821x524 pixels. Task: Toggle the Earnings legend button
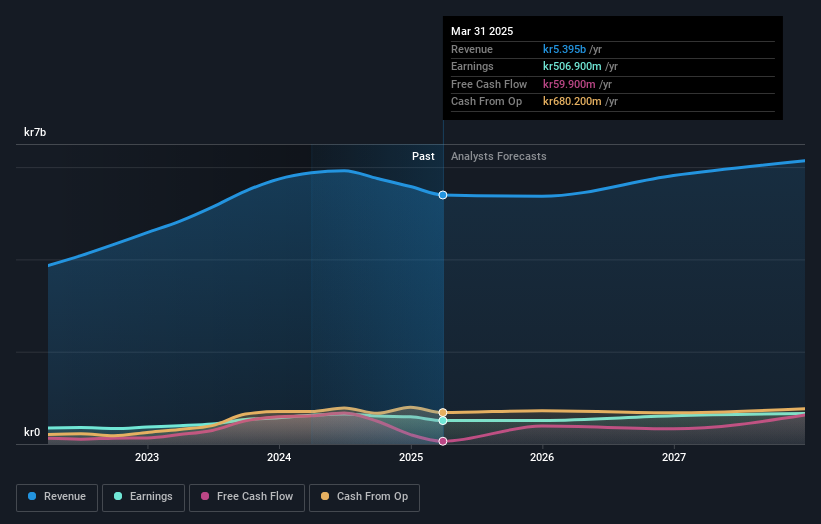point(143,497)
